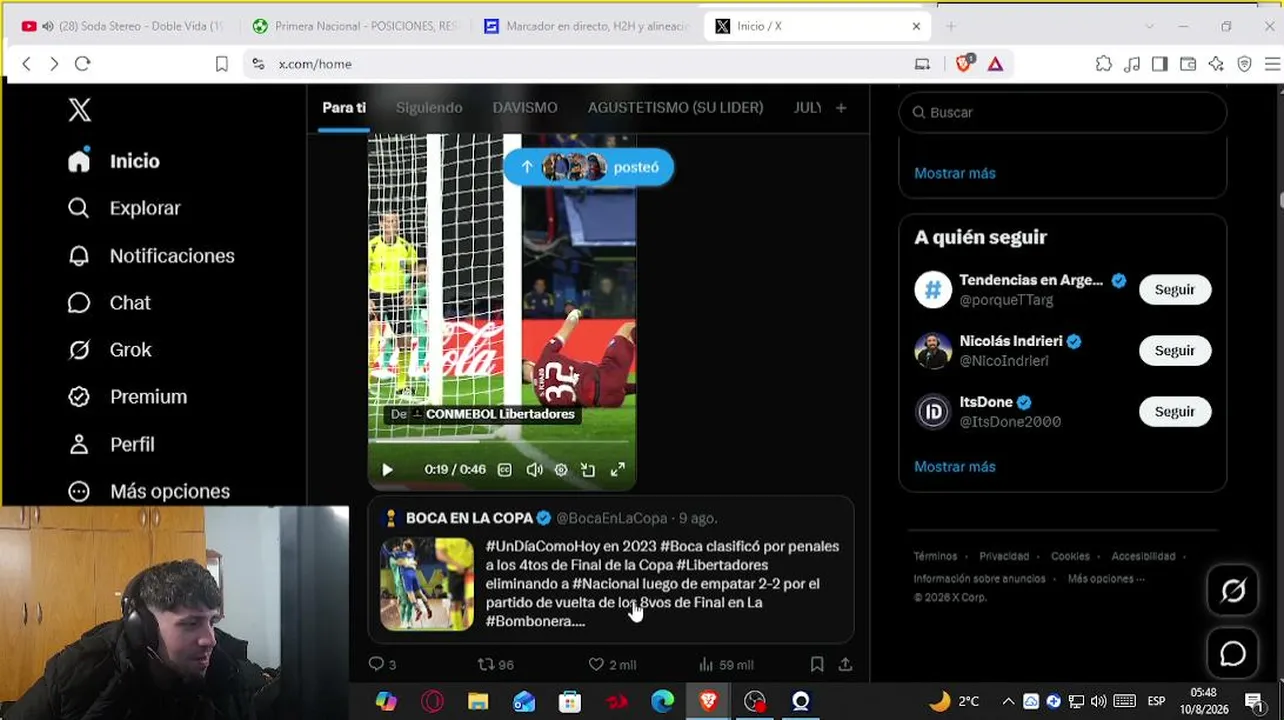Switch to the Primera Nacional browser tab

coord(356,26)
